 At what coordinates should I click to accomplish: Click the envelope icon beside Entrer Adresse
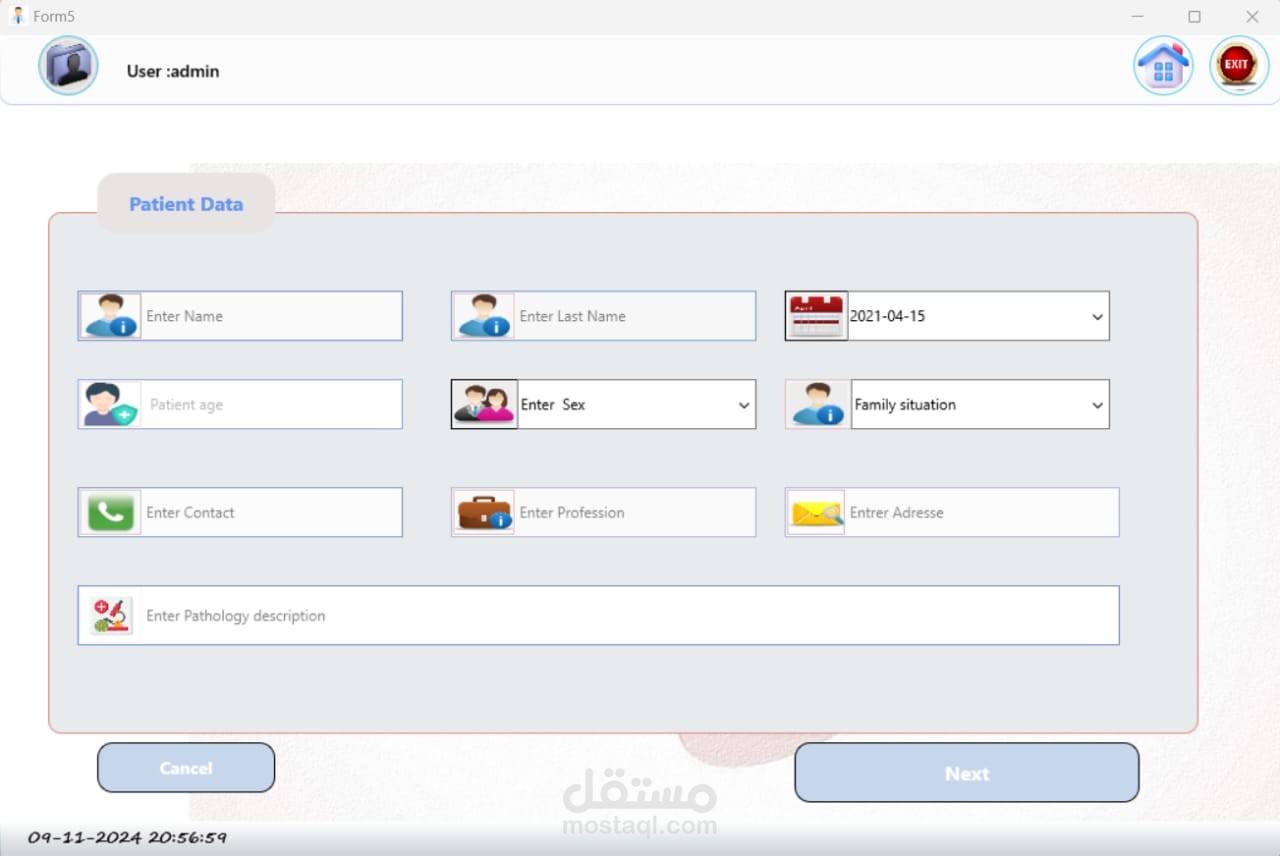816,512
